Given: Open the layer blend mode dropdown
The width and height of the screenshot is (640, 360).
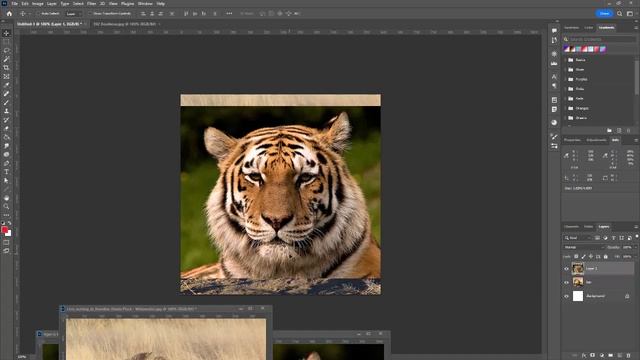Looking at the screenshot, I should coord(584,247).
